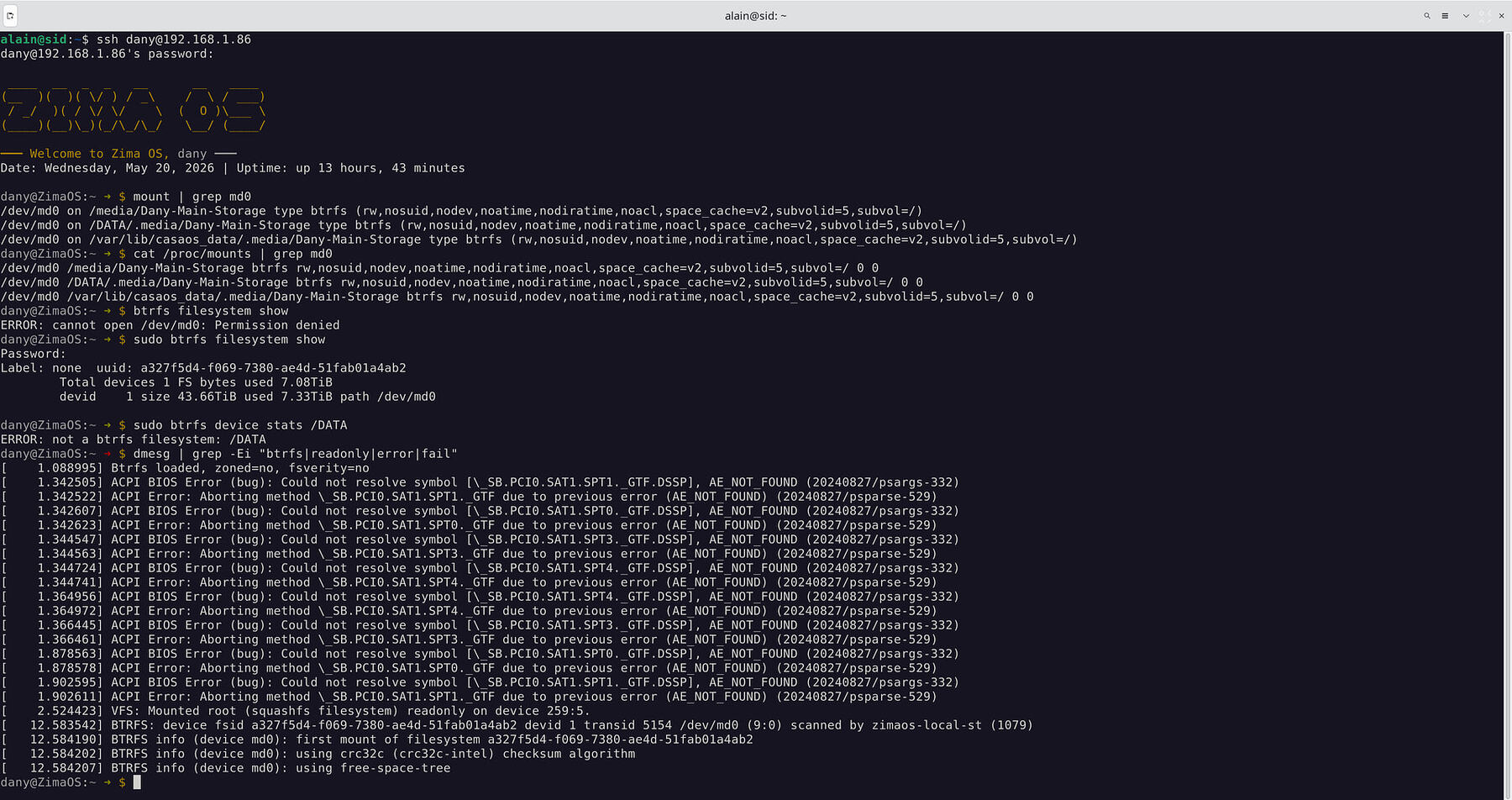Click the uuid "a327f5d4-f069-7380-ae4d-51fab01a4ab2" in the Label line
The height and width of the screenshot is (800, 1512).
pos(273,368)
